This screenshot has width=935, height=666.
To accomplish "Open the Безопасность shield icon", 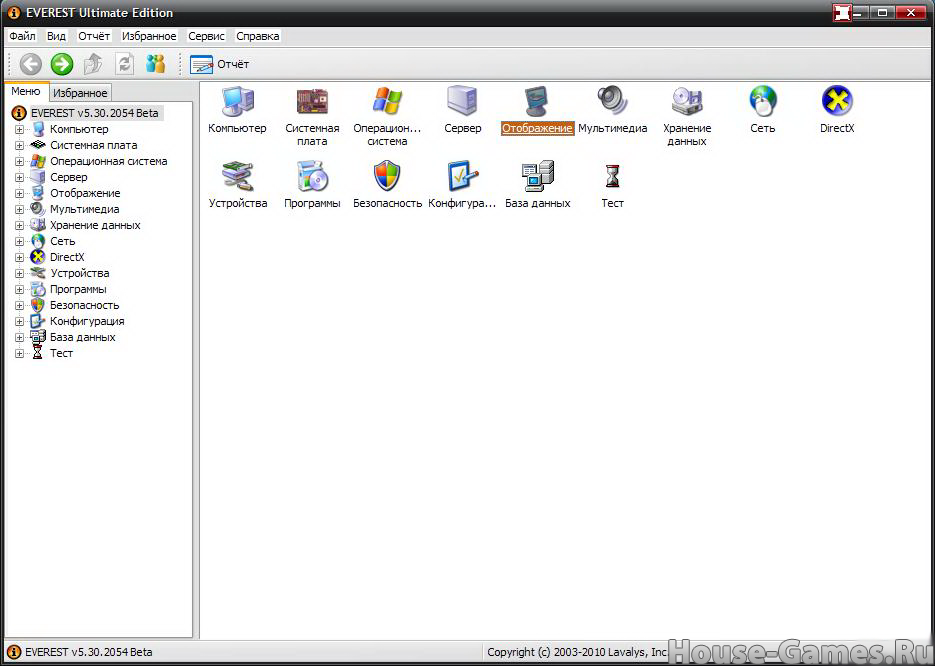I will (387, 176).
